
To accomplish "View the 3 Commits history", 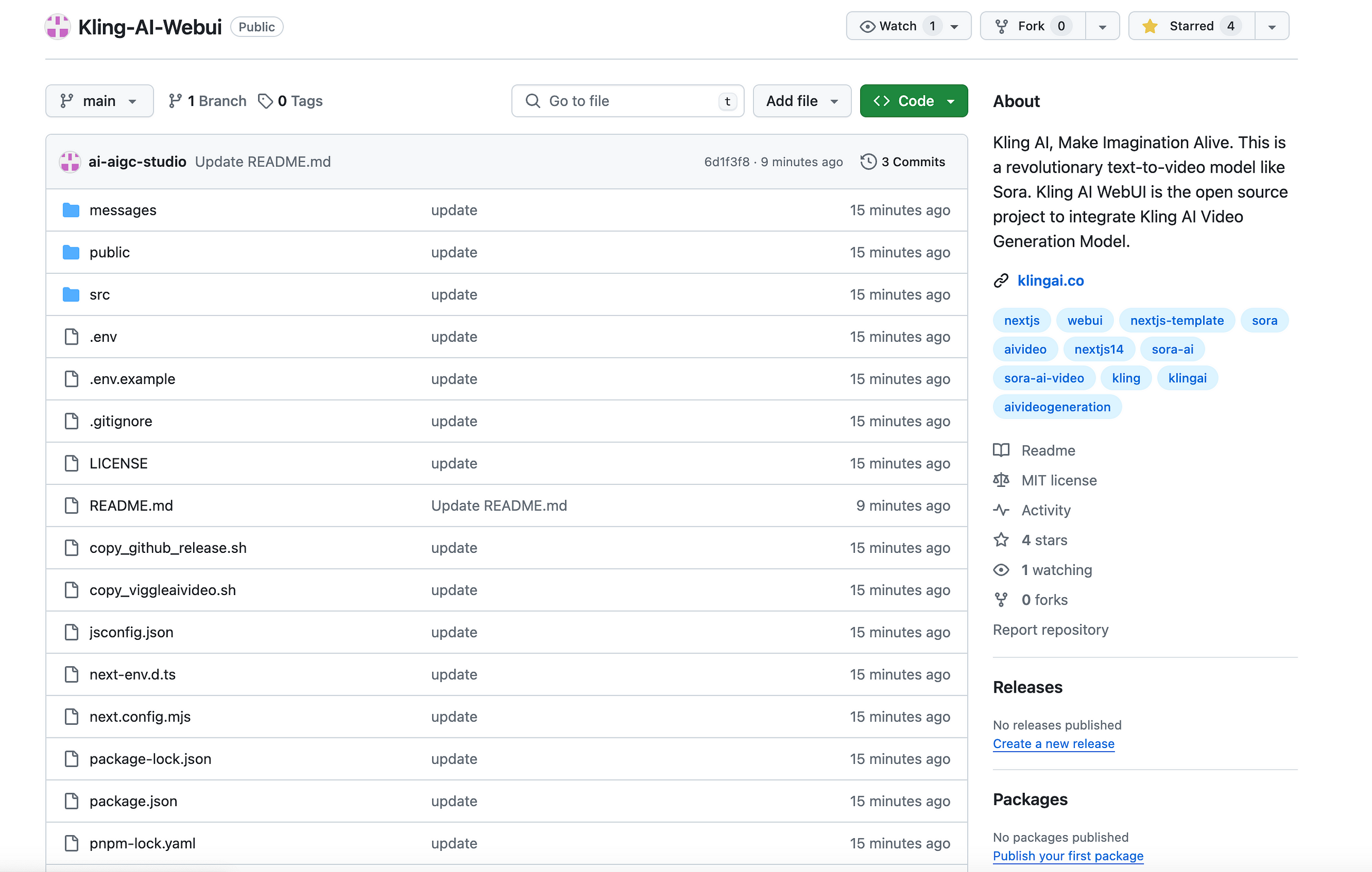I will pos(903,162).
